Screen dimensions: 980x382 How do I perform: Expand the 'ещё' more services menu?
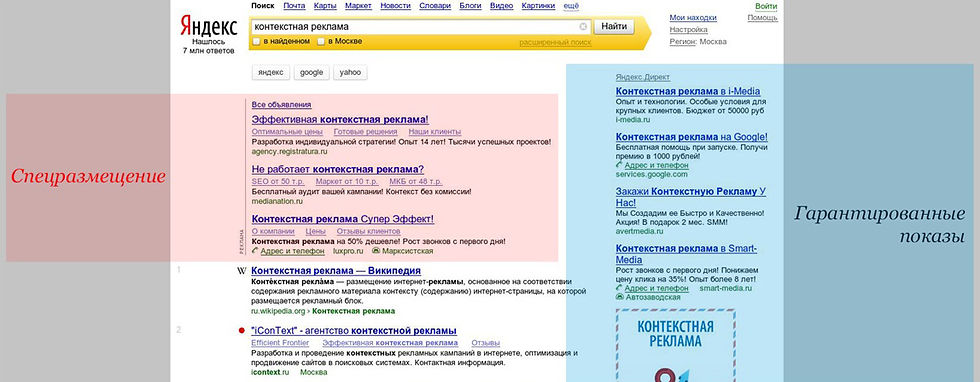571,6
